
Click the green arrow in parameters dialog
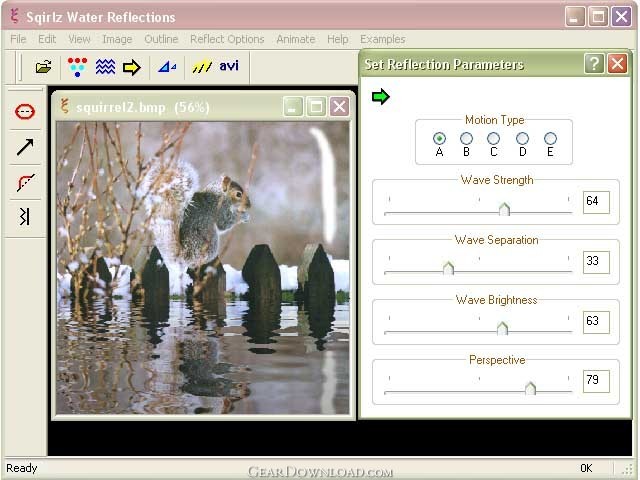(x=380, y=97)
